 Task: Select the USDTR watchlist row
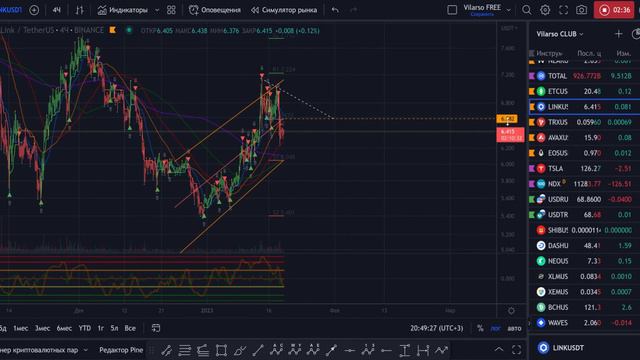pos(584,215)
